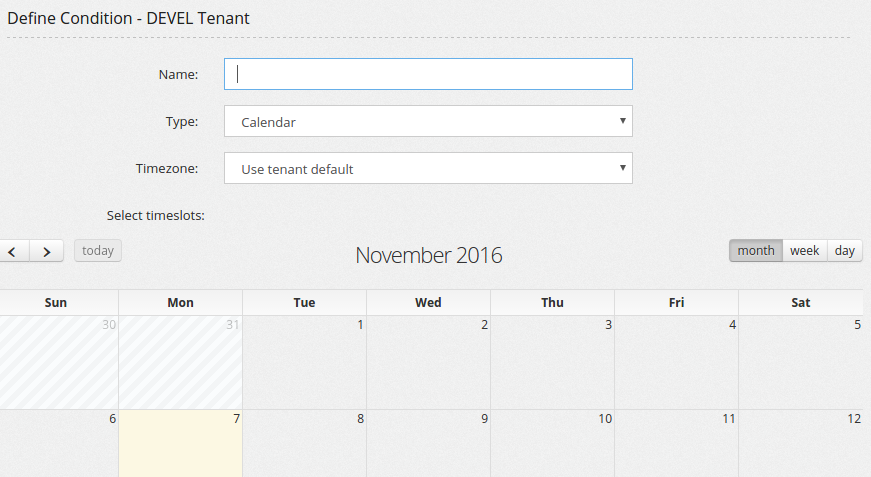Viewport: 871px width, 477px height.
Task: Select highlighted November 7 cell
Action: coord(180,445)
